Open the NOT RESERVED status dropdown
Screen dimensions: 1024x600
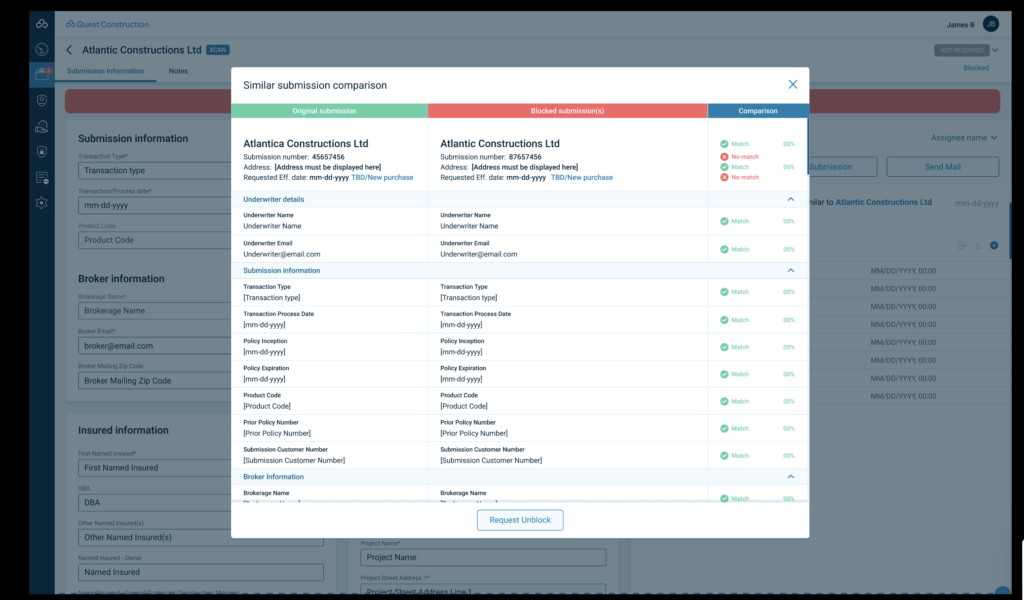click(967, 50)
